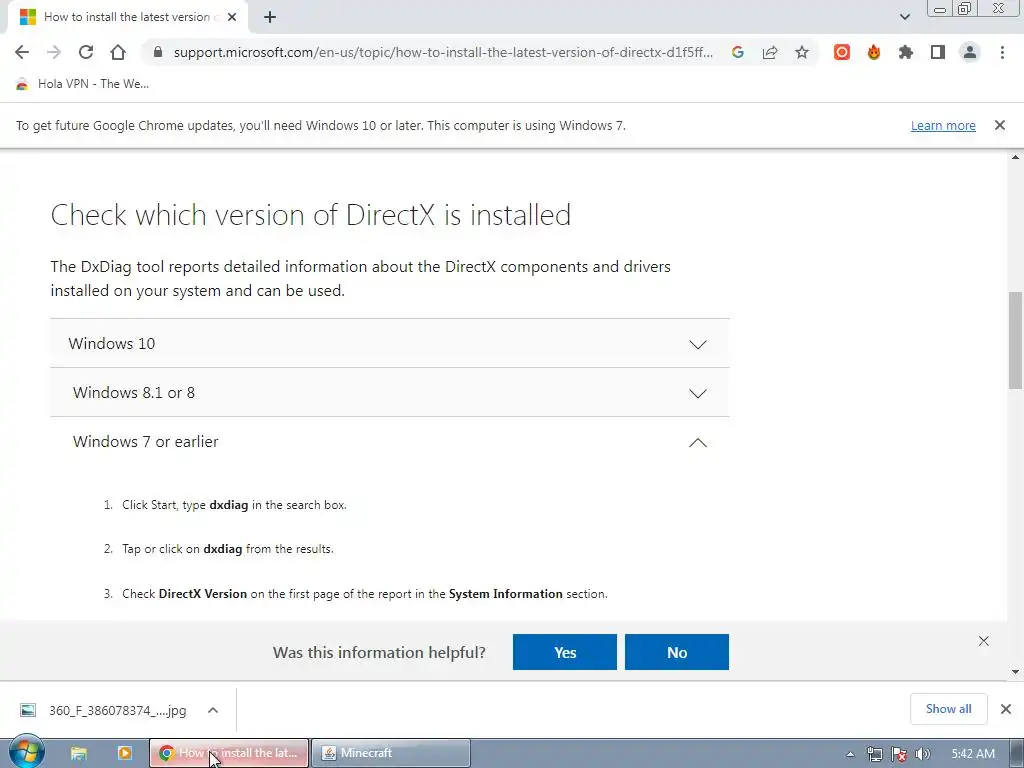Open the Windows Start menu
Image resolution: width=1024 pixels, height=768 pixels.
(26, 752)
